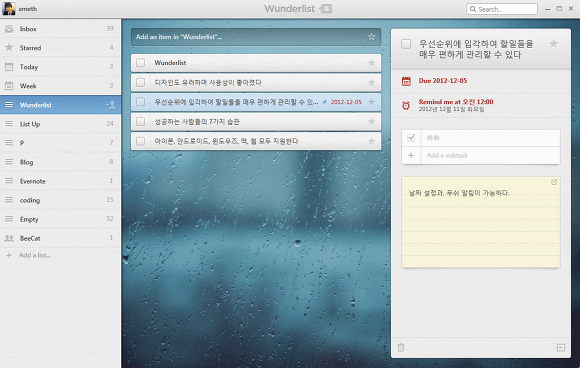Click Add a list link
This screenshot has height=368, width=580.
click(x=35, y=255)
